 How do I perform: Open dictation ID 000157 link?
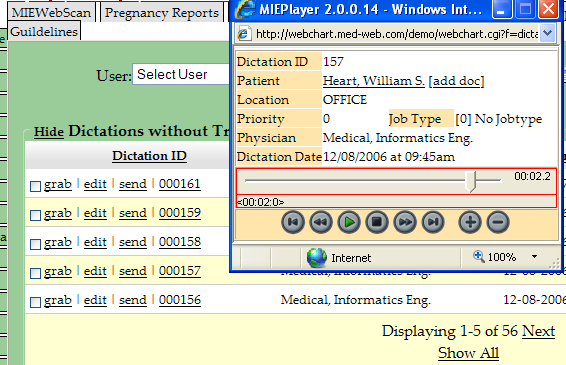180,271
